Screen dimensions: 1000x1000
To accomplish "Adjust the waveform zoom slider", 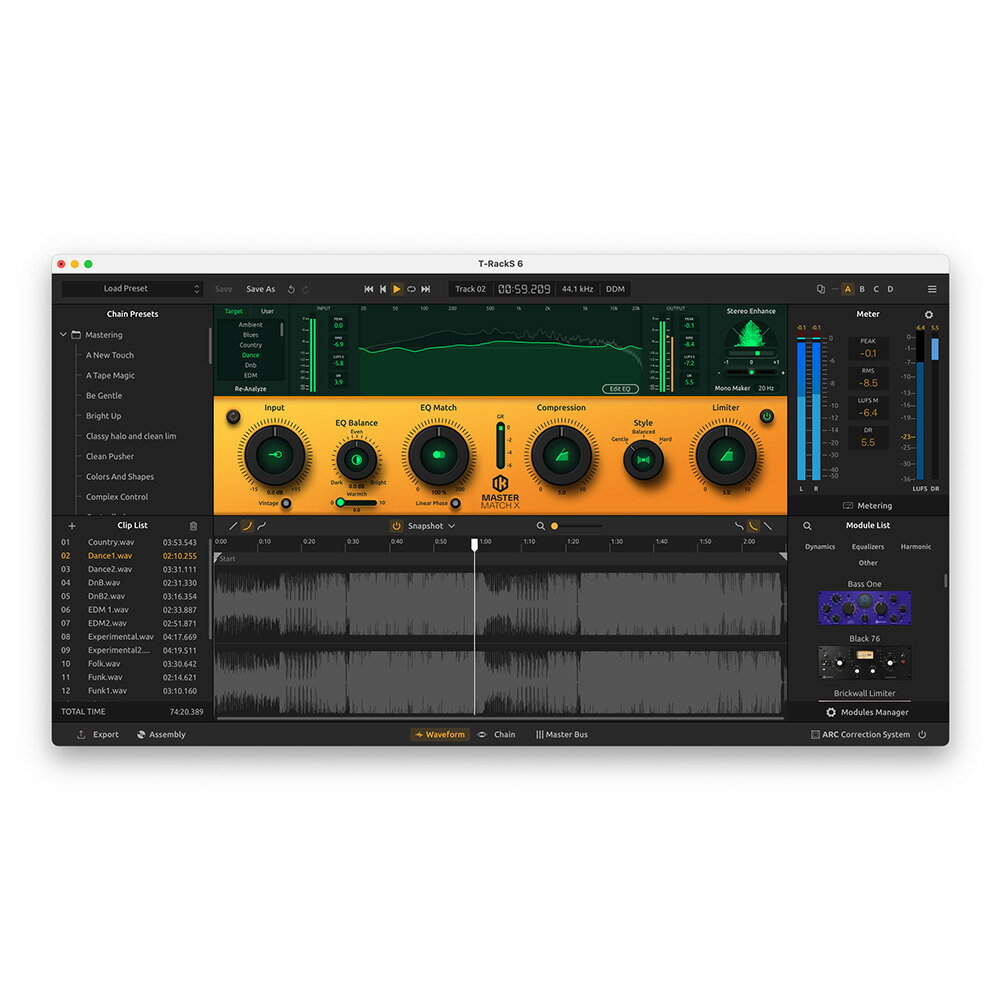I will pyautogui.click(x=556, y=526).
